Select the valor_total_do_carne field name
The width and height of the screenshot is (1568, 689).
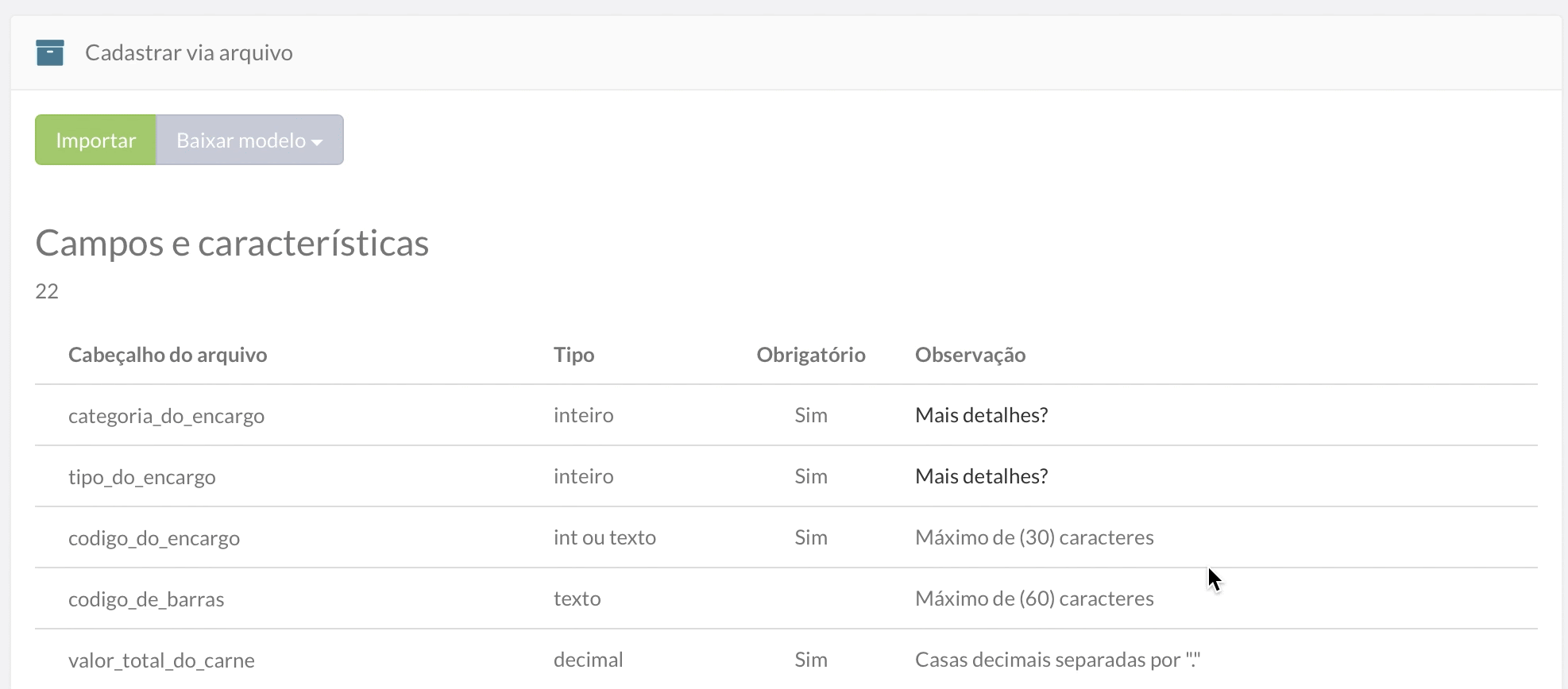click(x=161, y=660)
